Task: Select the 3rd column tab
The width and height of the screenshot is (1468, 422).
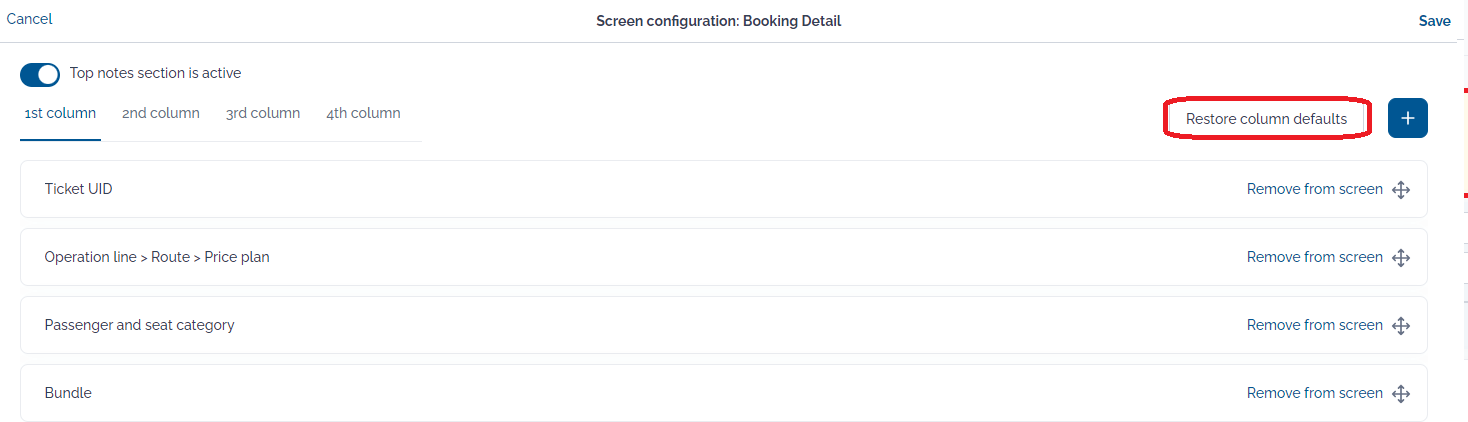Action: (x=263, y=113)
